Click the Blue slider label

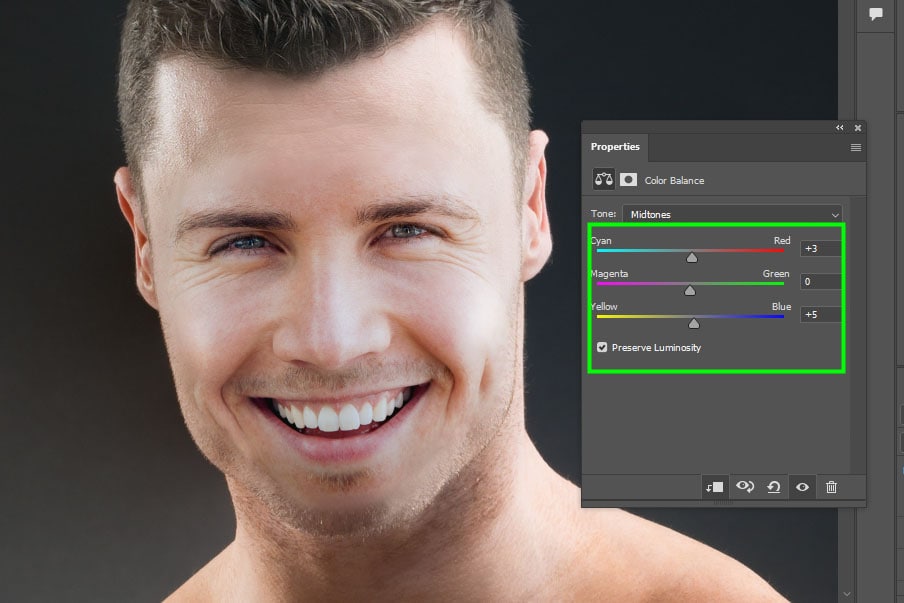point(781,306)
